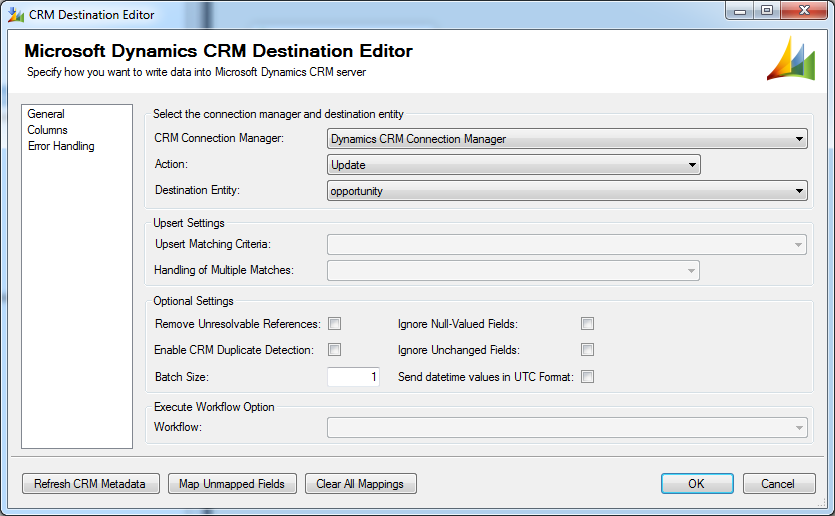Screen dimensions: 835x516
Task: Open the Action dropdown showing Update
Action: tap(513, 165)
